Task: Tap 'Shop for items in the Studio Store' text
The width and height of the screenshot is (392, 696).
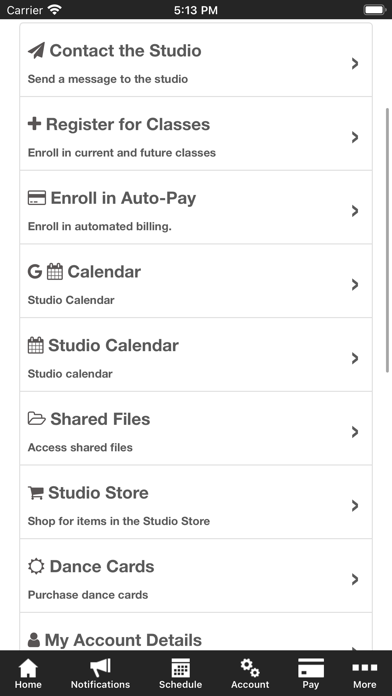Action: click(x=119, y=521)
